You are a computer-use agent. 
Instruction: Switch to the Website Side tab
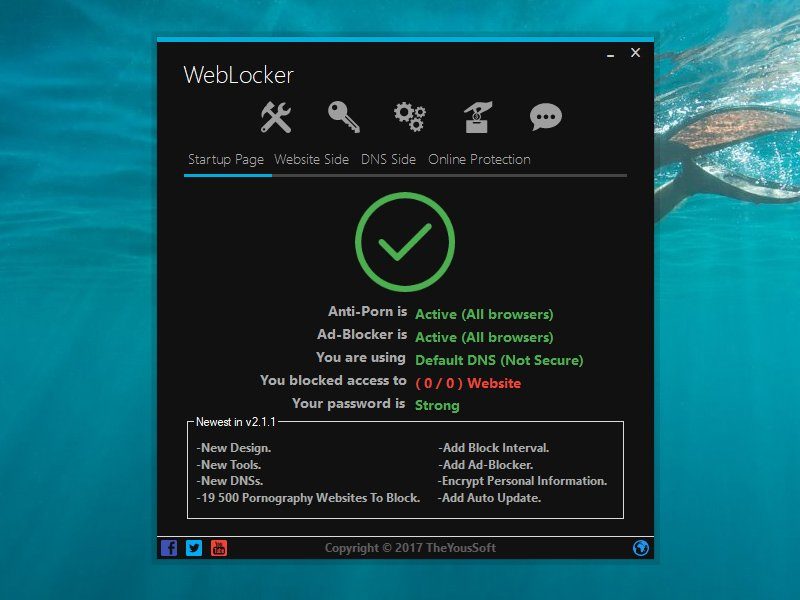click(312, 160)
